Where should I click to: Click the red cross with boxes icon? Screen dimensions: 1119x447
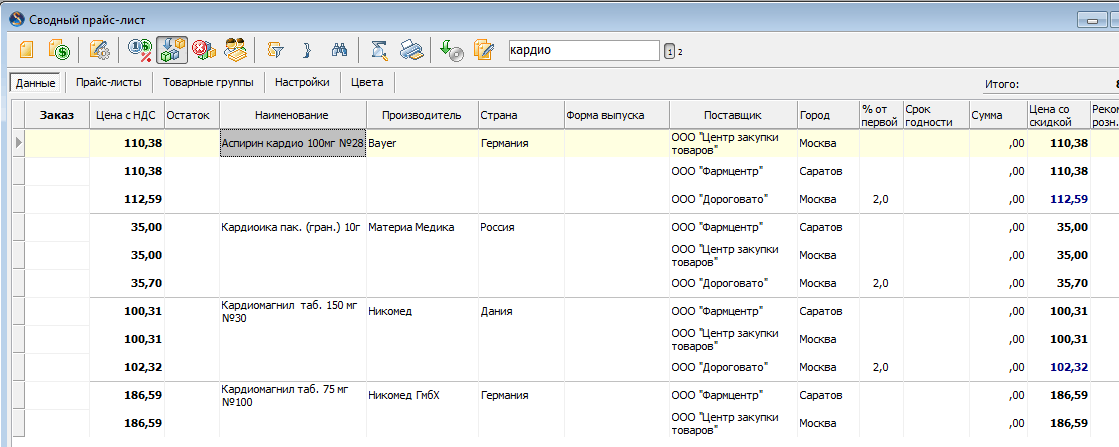203,50
